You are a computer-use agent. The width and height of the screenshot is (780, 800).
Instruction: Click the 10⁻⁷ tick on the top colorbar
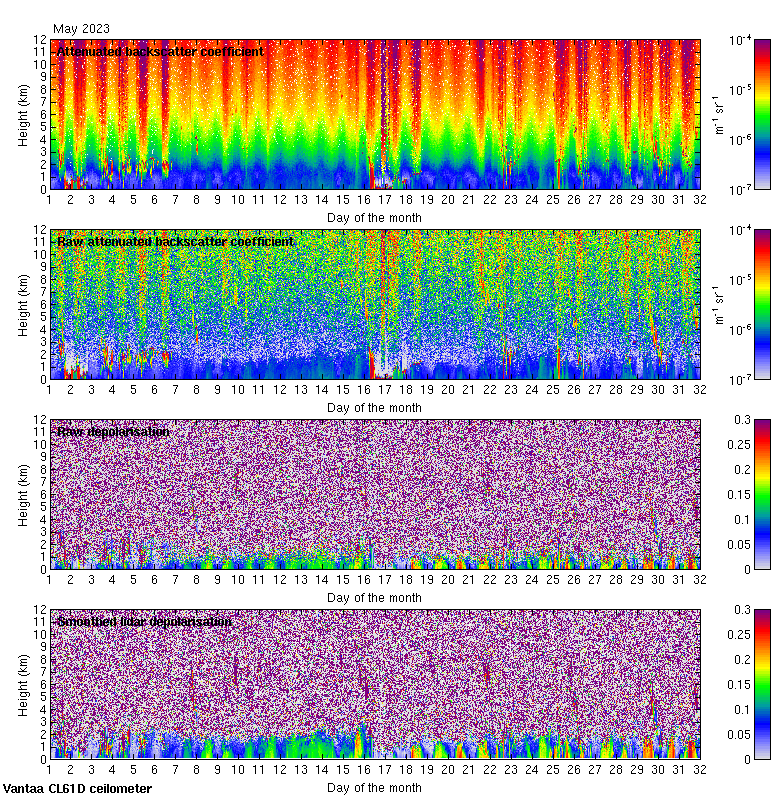(740, 190)
